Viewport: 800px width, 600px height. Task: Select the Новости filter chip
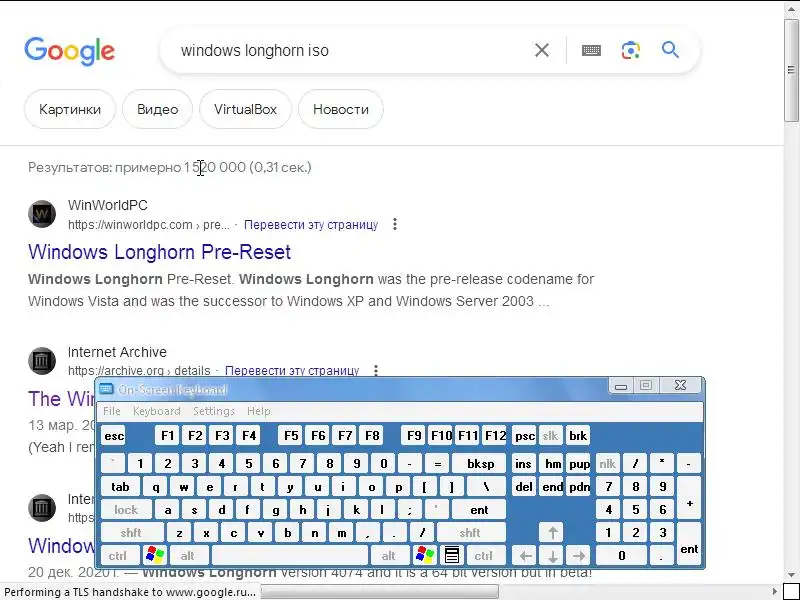pyautogui.click(x=341, y=109)
